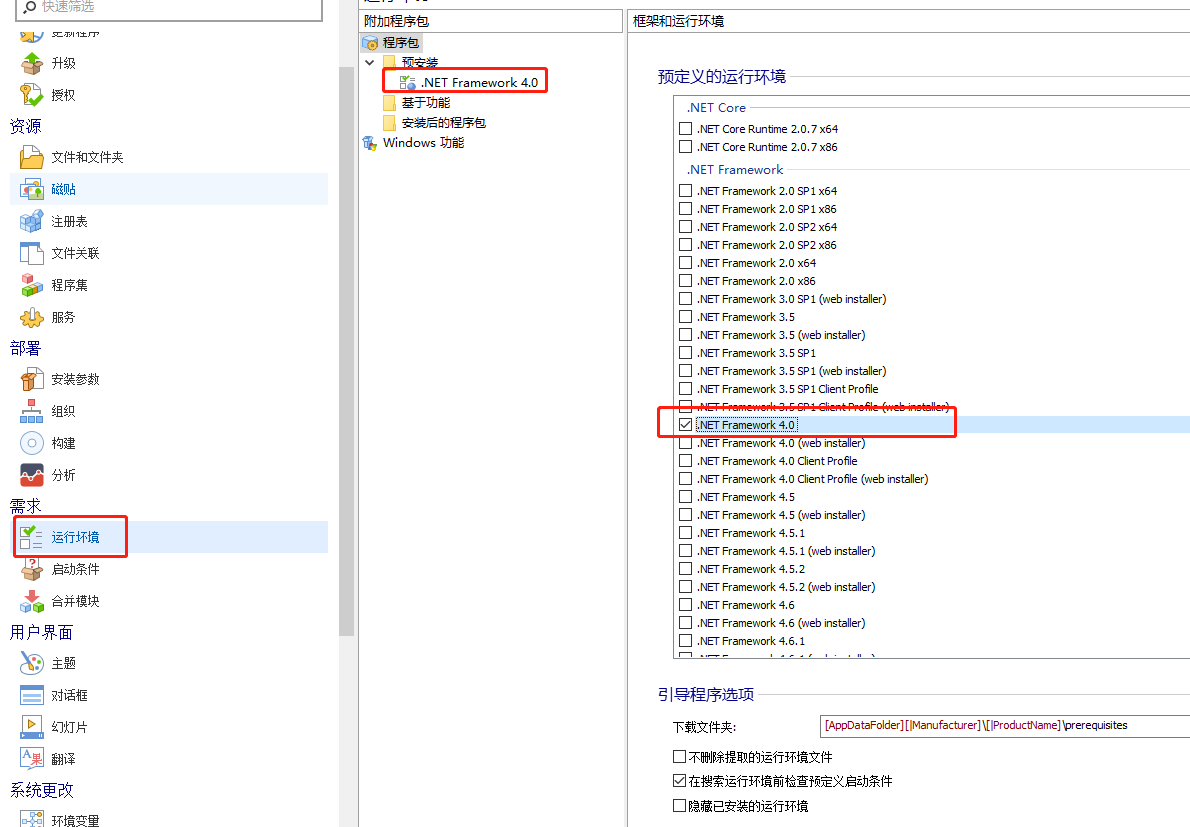Open the 合并模块 (Merge Modules) icon

(32, 601)
